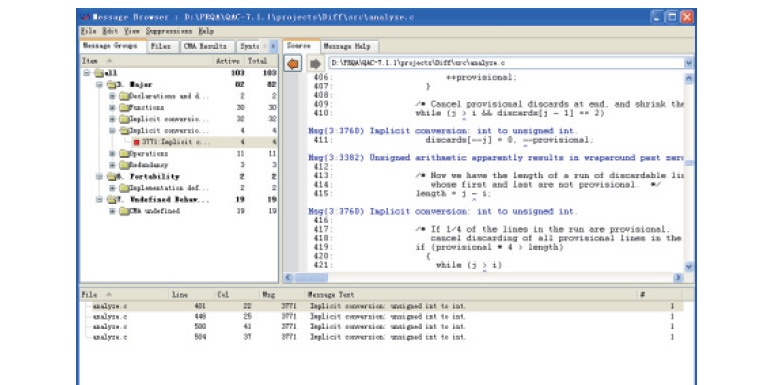Expand Implicit conversion folder with 32 messages
770x385 pixels.
point(112,119)
